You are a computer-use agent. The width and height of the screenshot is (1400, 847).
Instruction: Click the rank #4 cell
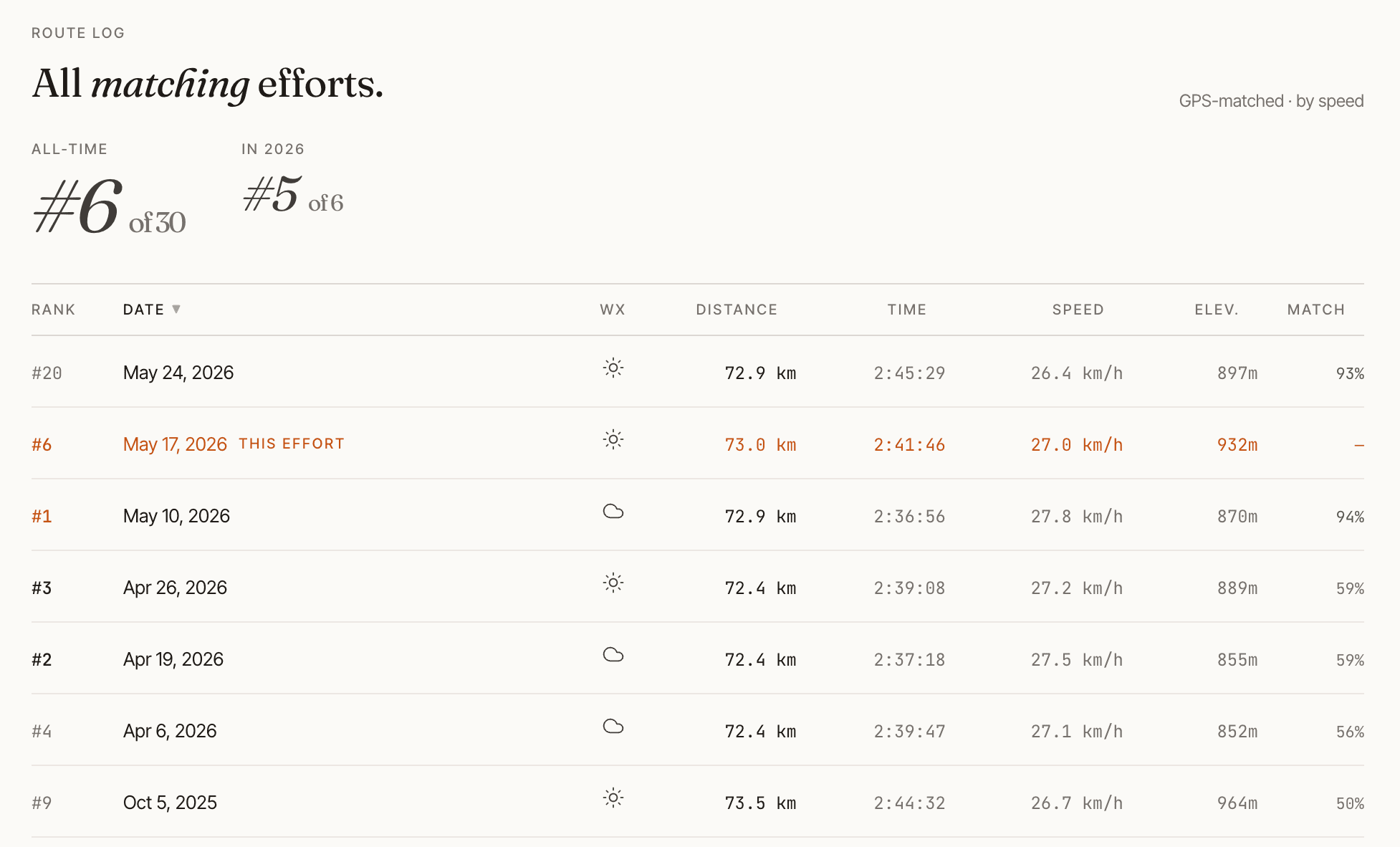[42, 732]
